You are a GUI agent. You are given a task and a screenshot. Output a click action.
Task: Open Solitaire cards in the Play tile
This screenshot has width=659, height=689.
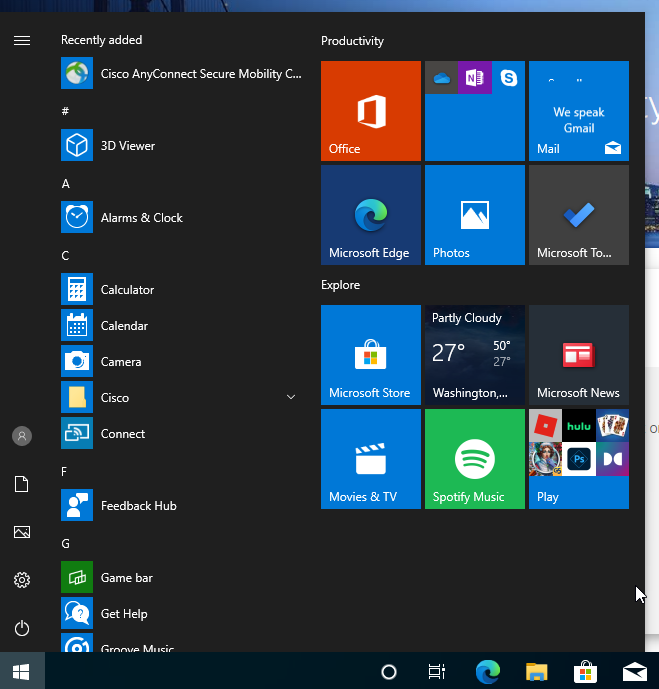612,426
